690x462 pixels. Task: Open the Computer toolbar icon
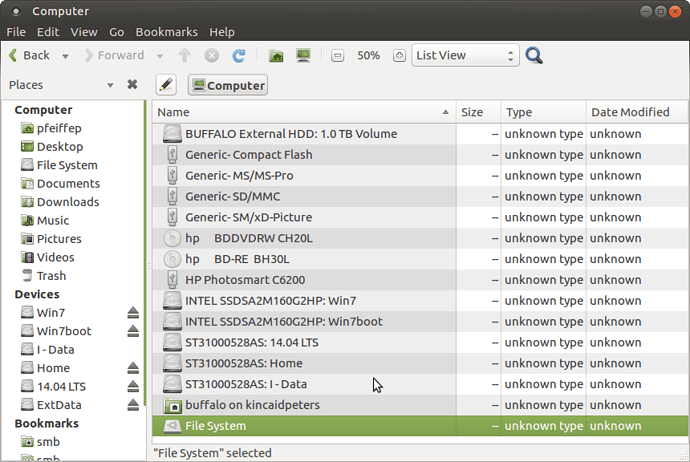[303, 55]
